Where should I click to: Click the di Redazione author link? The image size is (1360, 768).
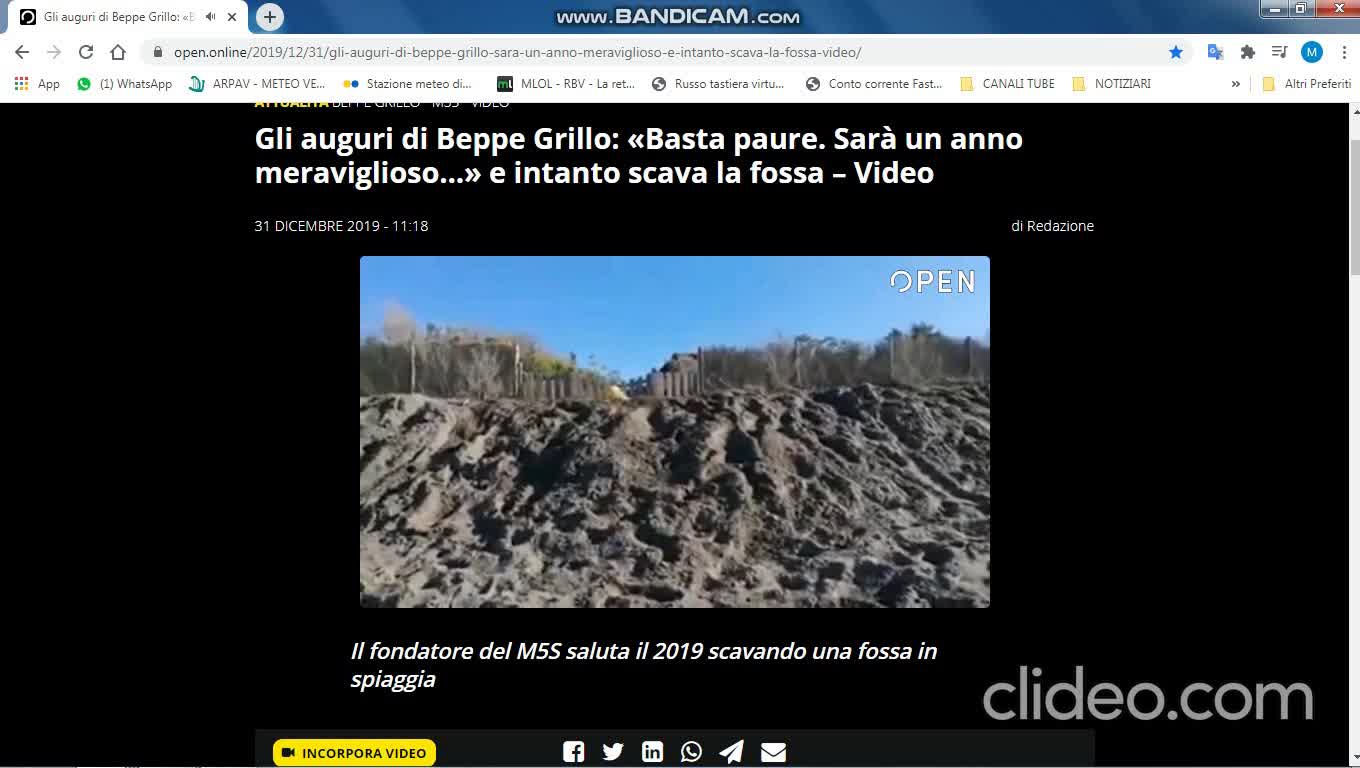(1052, 226)
